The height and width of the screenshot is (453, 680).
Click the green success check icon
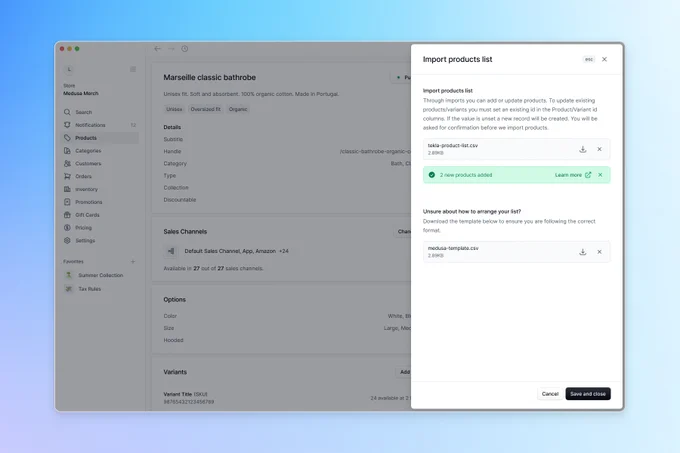pyautogui.click(x=432, y=175)
